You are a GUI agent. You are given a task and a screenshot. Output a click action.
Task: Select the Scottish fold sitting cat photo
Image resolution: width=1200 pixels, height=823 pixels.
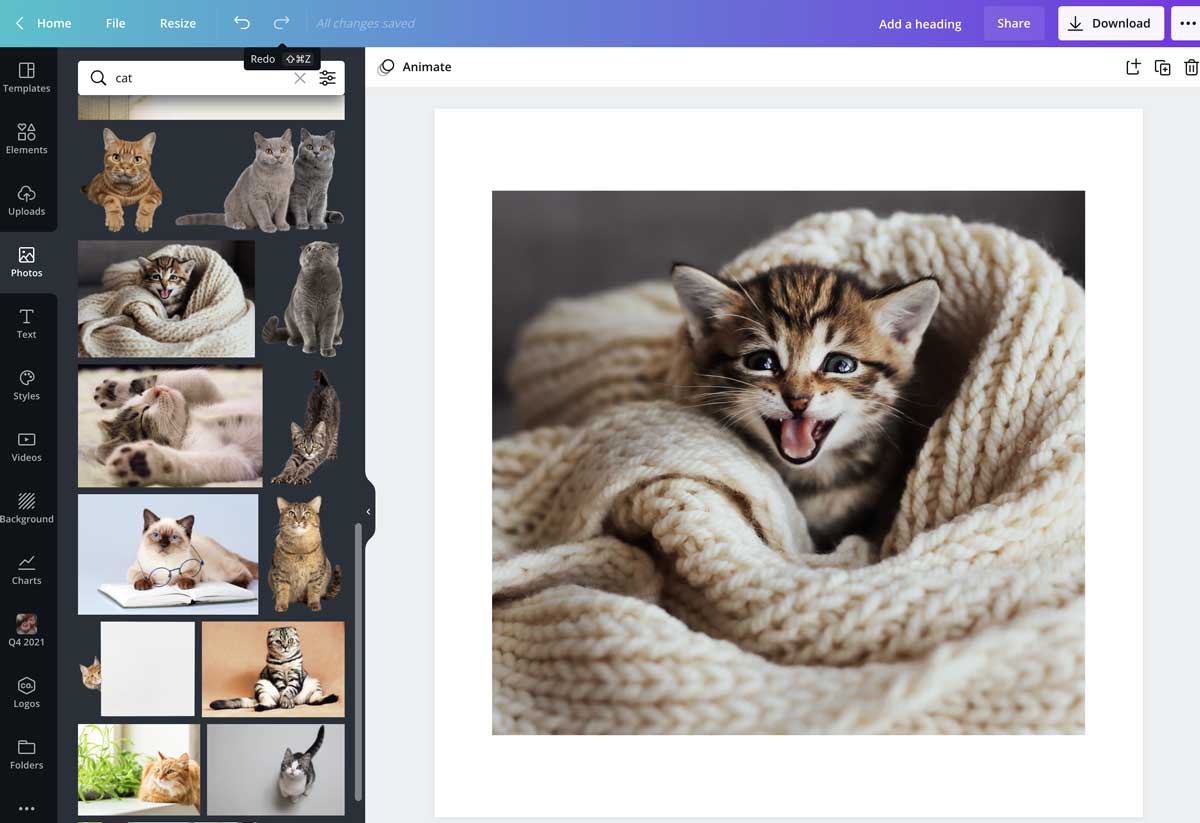273,669
